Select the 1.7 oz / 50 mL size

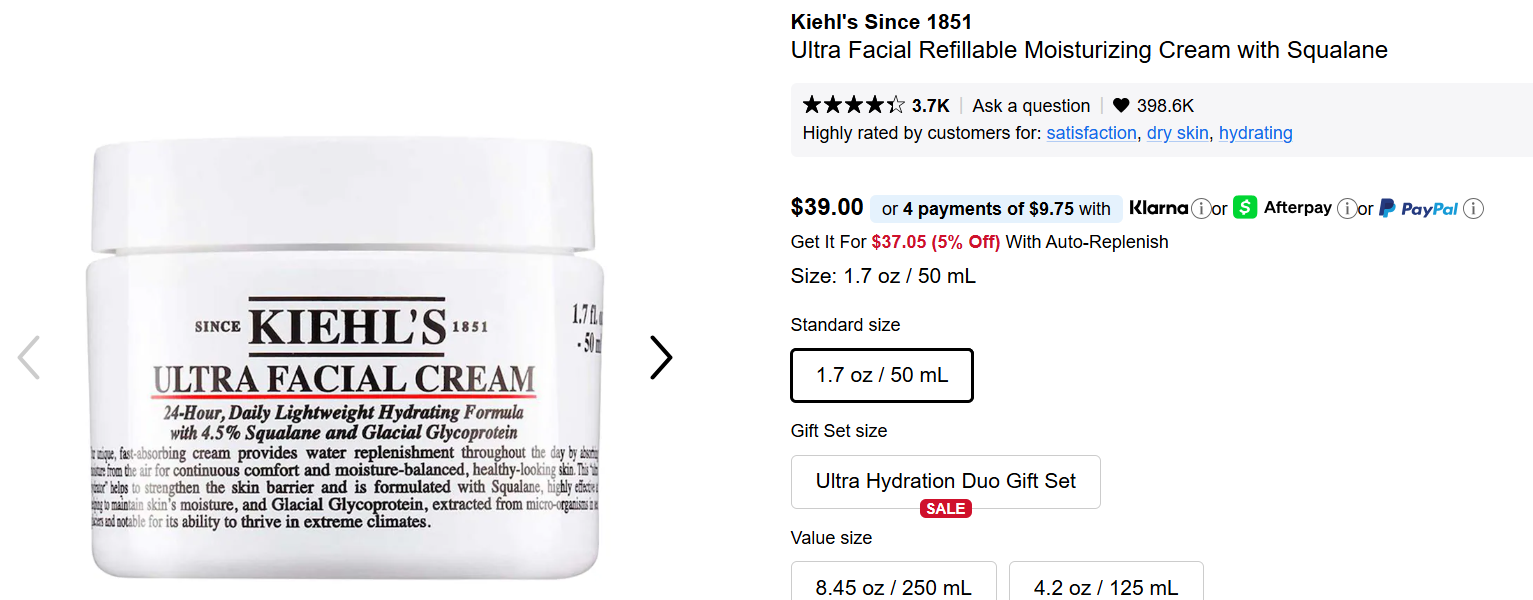click(x=881, y=375)
